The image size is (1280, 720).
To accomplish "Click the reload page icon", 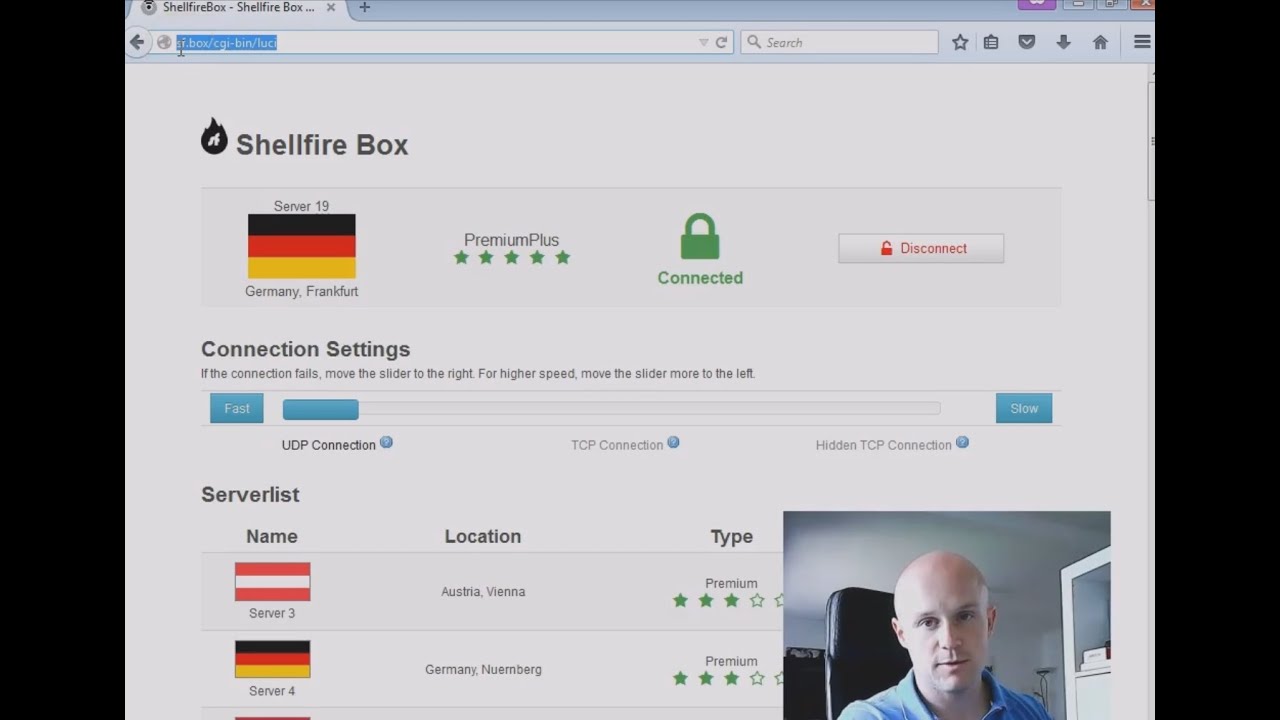I will tap(721, 42).
